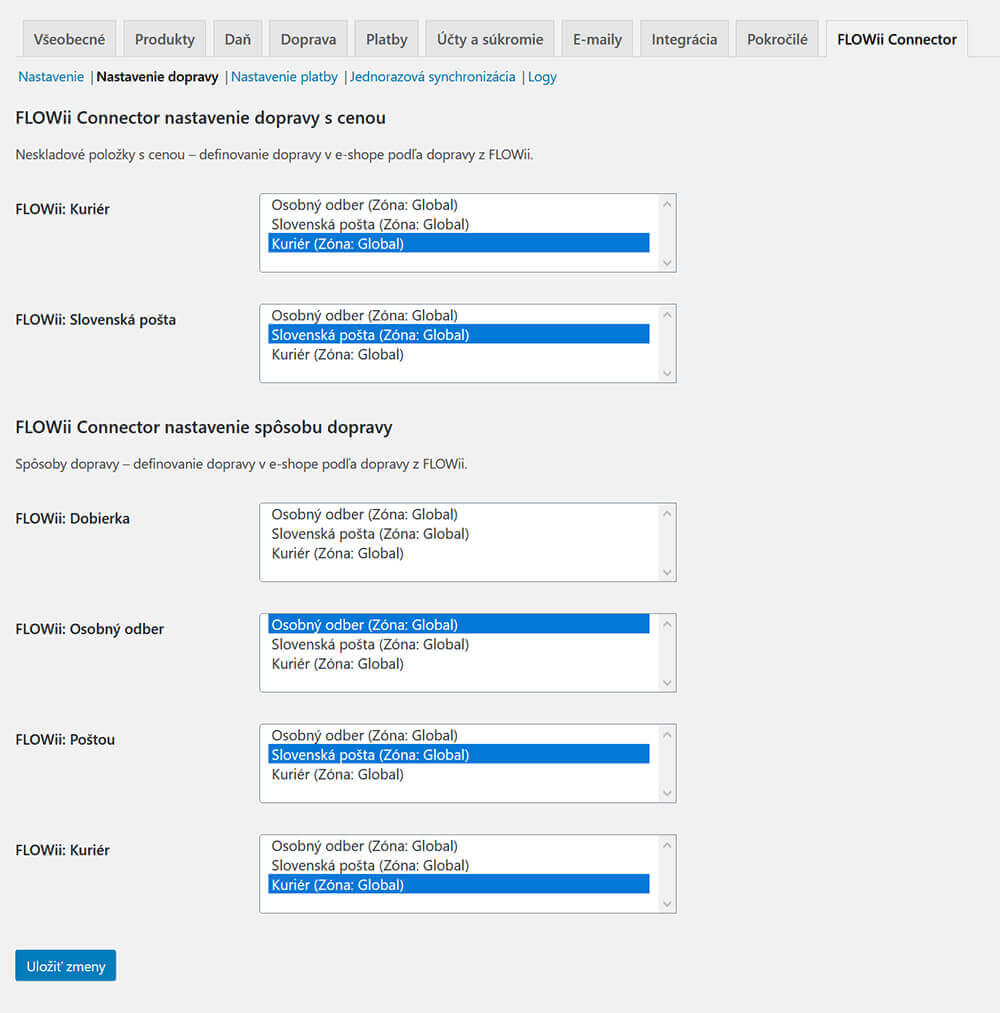Save changes with Uložiť zmeny button
This screenshot has height=1013, width=1000.
coord(66,965)
